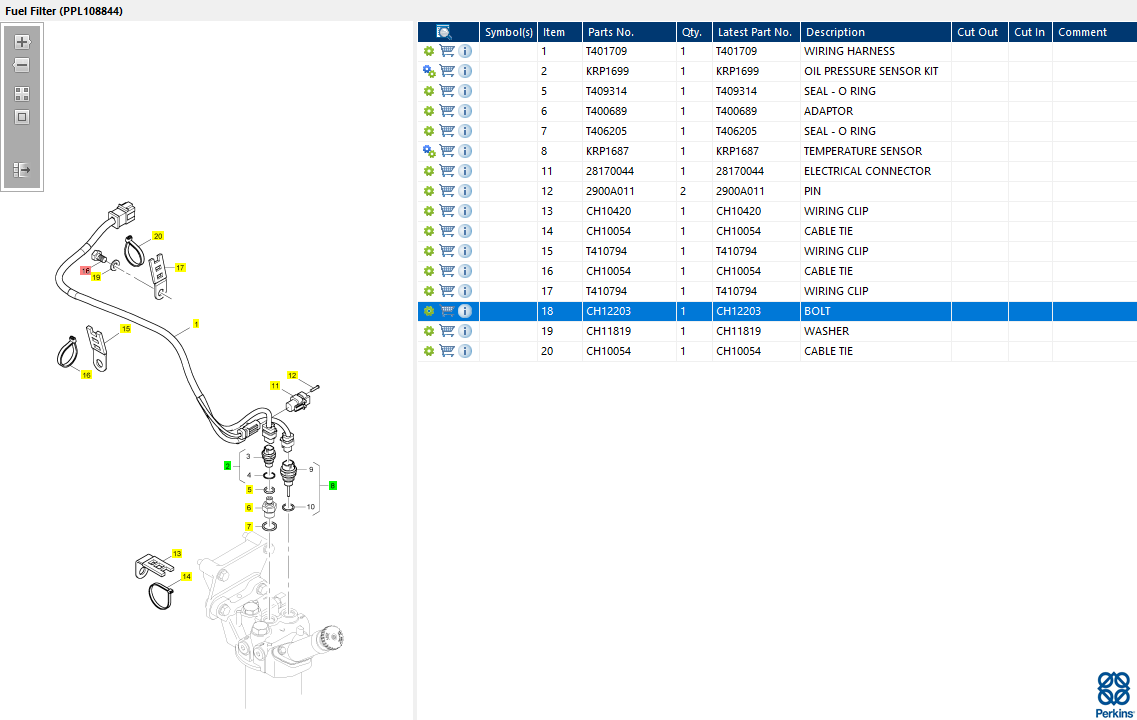Viewport: 1137px width, 720px height.
Task: Open info for WIRING CLIP CH10420
Action: [x=466, y=211]
